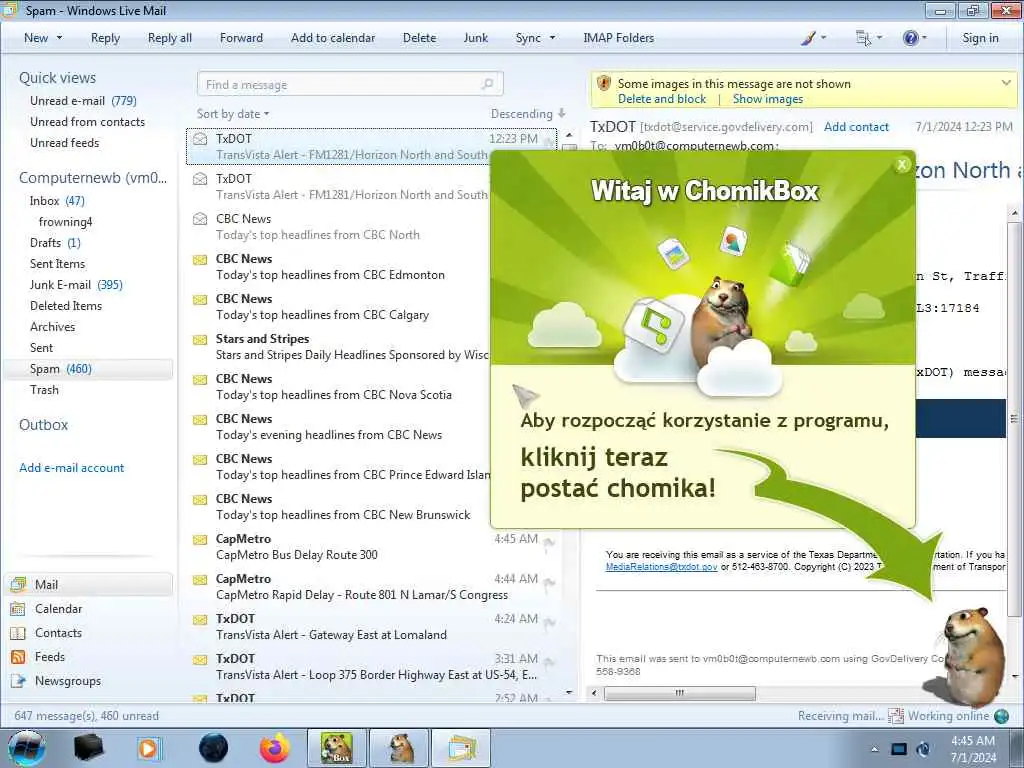Click the search magnifier icon
The image size is (1024, 768).
tap(487, 84)
